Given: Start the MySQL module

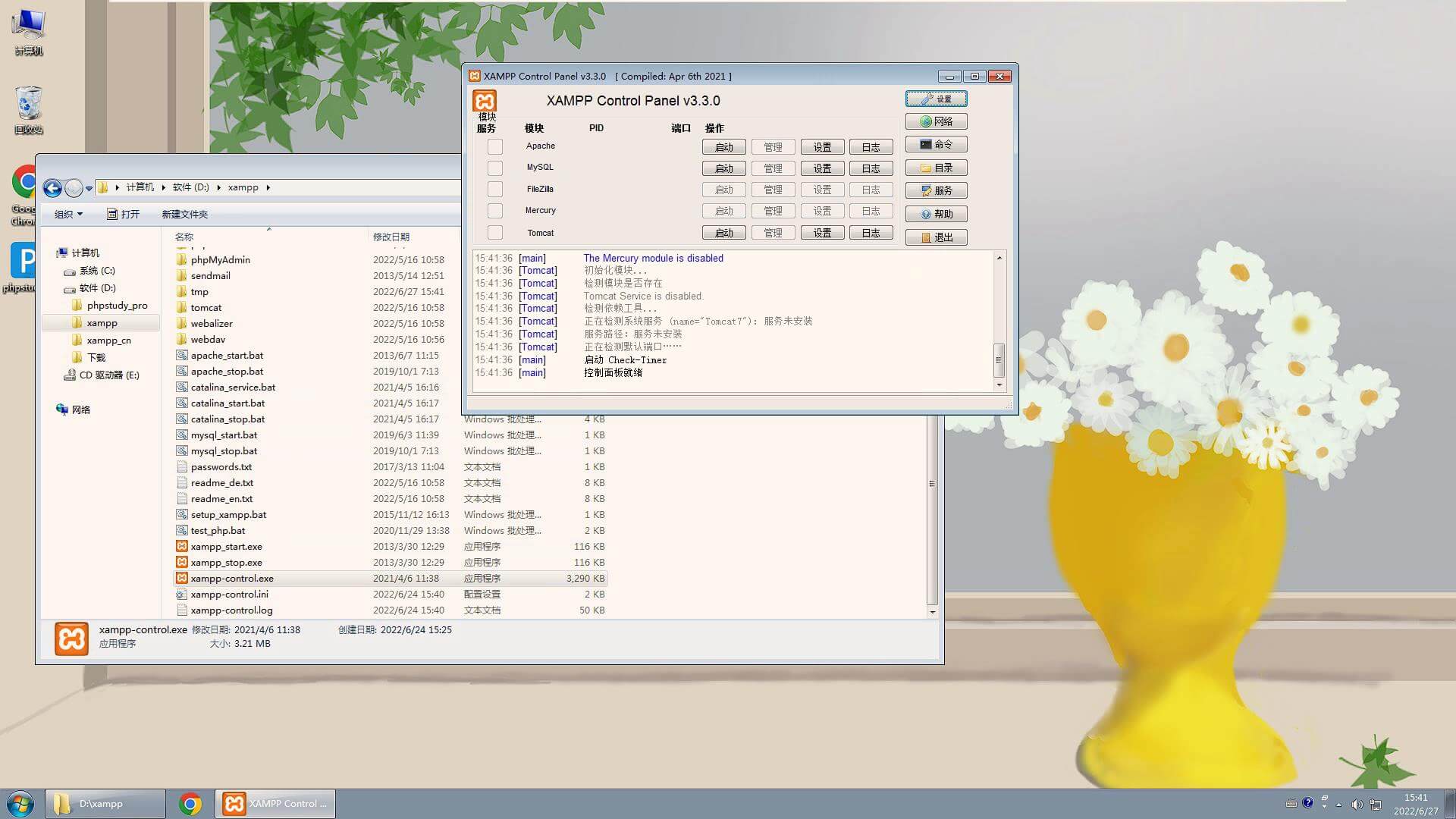Looking at the screenshot, I should 724,168.
